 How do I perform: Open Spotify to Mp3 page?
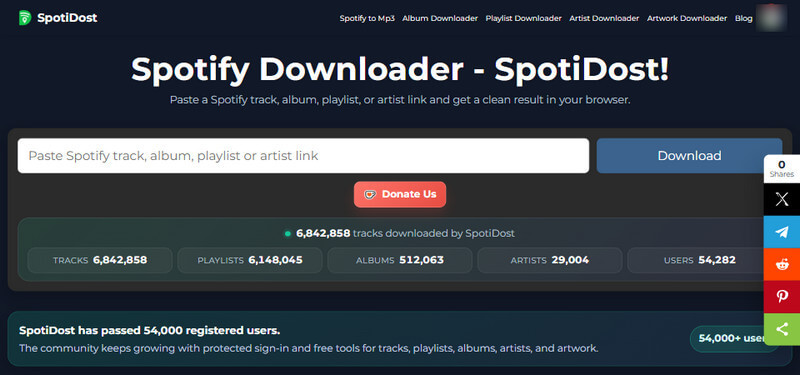coord(367,18)
